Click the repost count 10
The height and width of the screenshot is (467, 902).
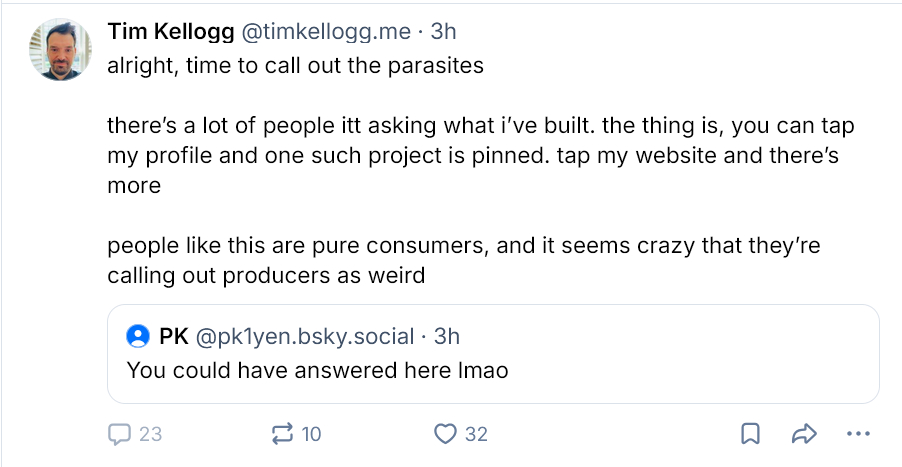tap(311, 434)
